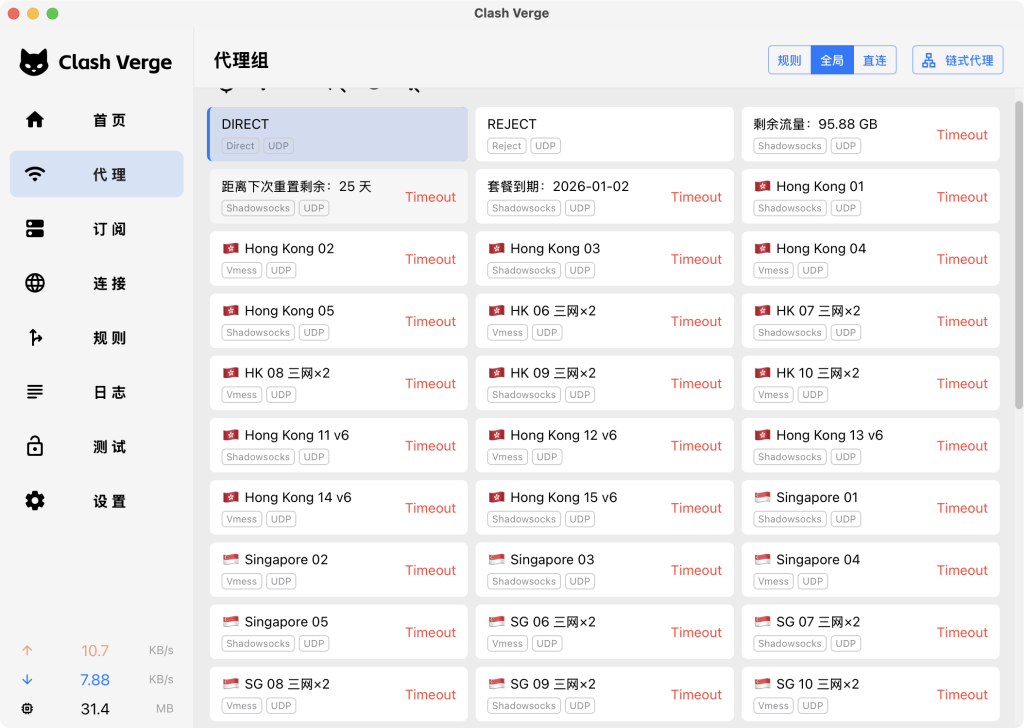Open the 规则 rules page icon
1024x728 pixels.
click(x=34, y=337)
